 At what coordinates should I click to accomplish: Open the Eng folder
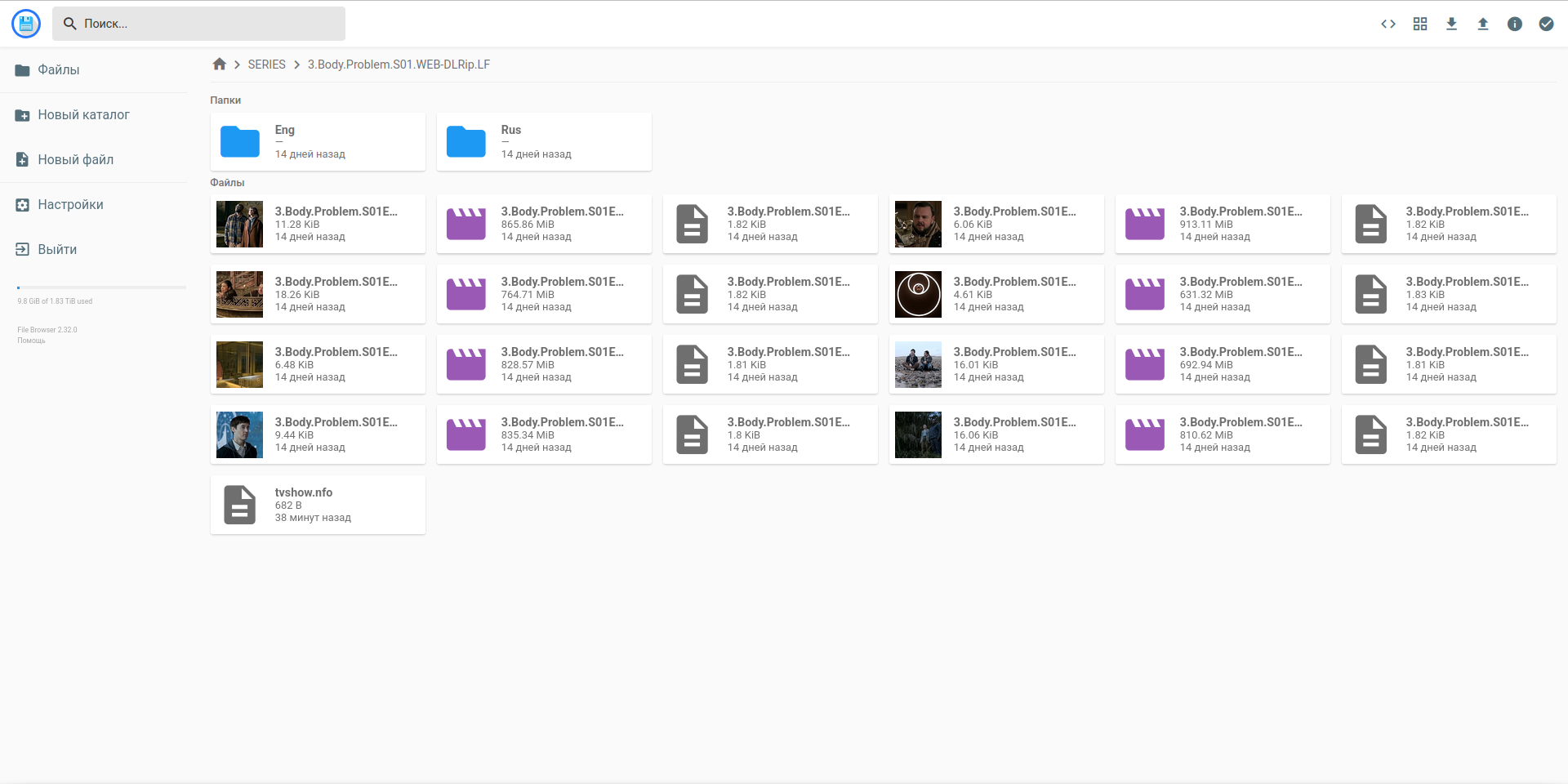coord(318,142)
